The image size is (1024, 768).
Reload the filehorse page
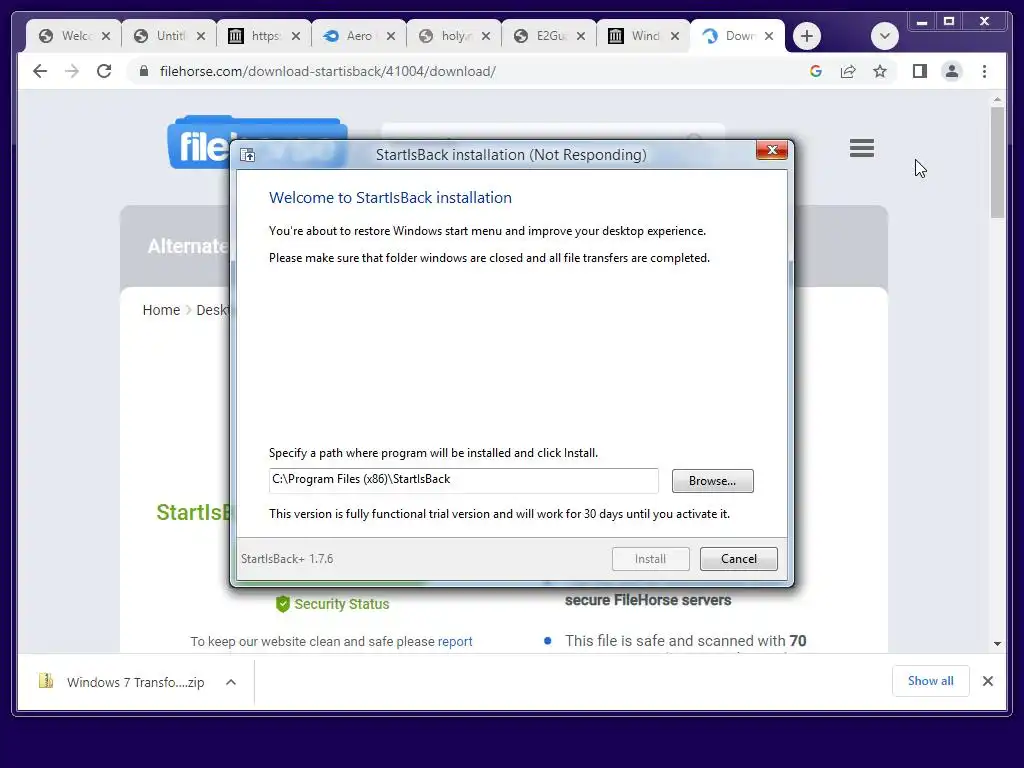pyautogui.click(x=104, y=71)
